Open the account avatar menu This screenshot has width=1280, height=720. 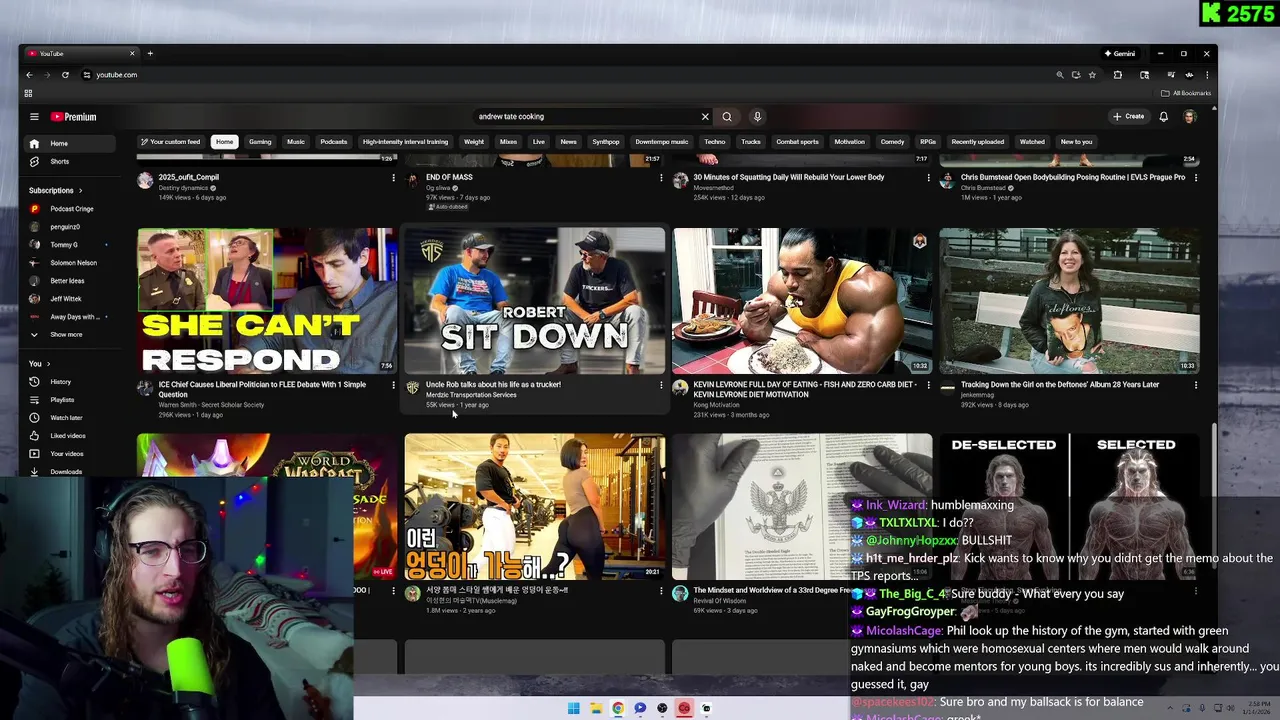pyautogui.click(x=1189, y=117)
